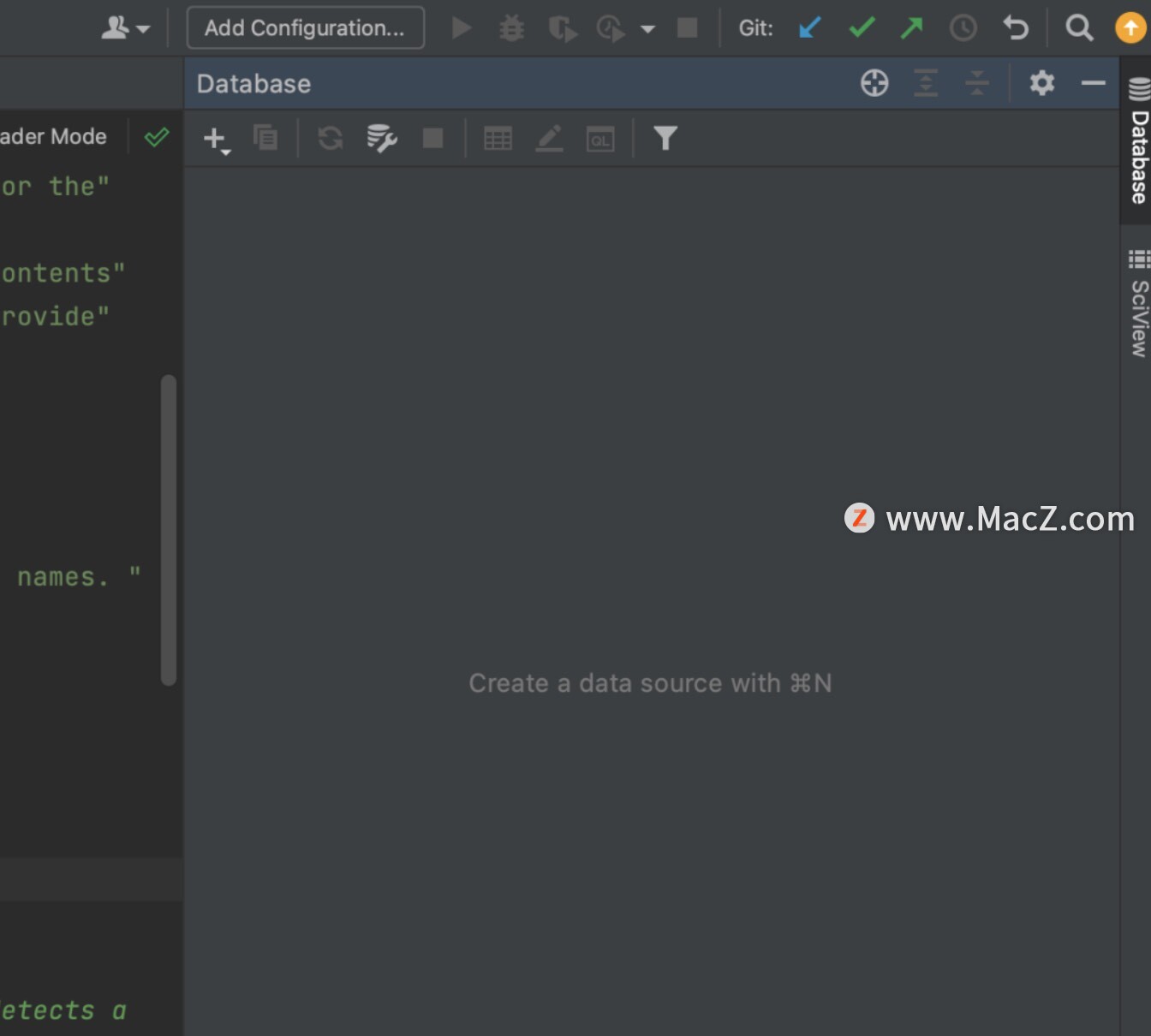Click the Add Configuration button

tap(305, 28)
